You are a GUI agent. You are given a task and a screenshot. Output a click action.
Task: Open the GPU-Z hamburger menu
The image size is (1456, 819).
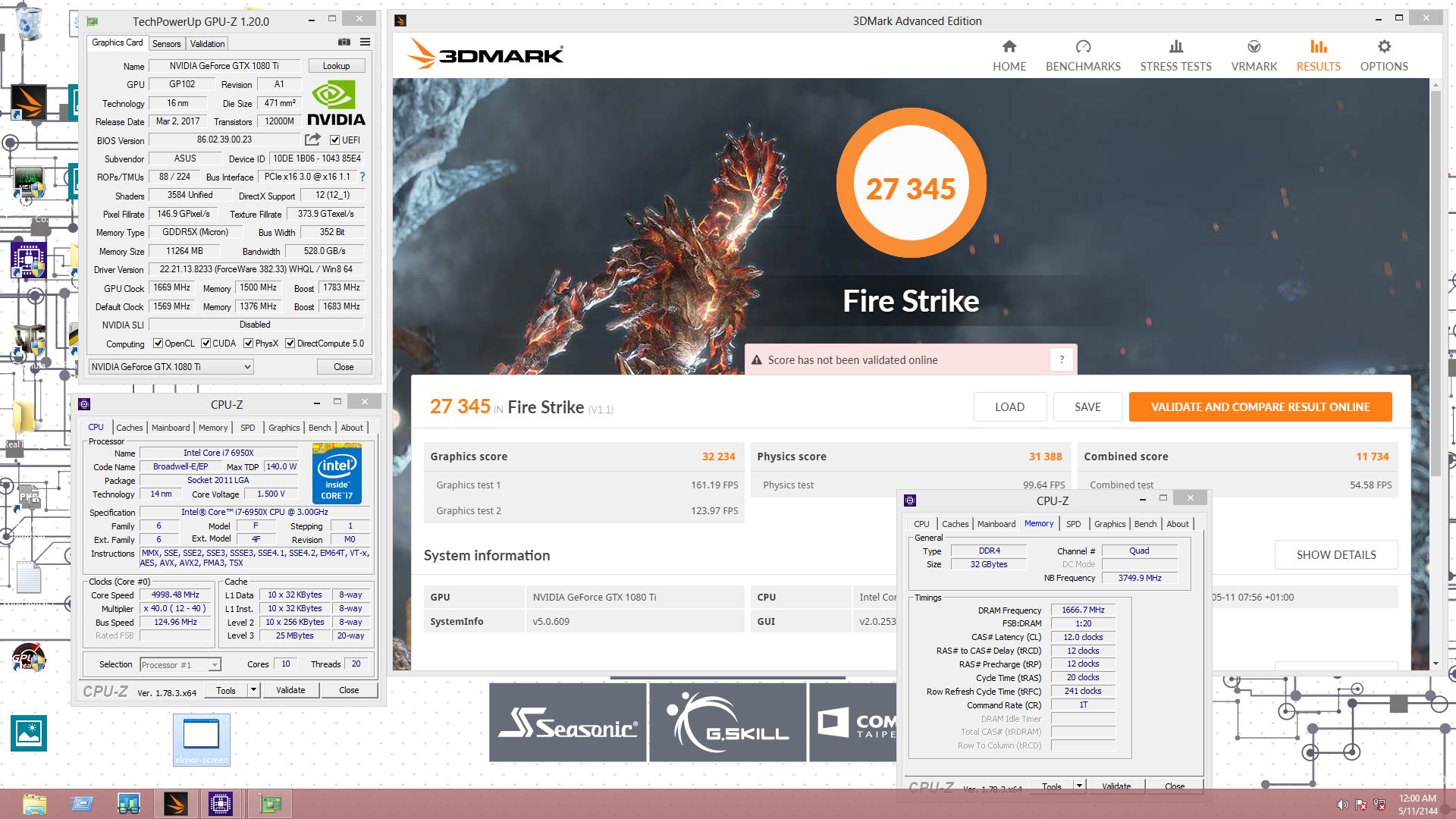tap(366, 42)
